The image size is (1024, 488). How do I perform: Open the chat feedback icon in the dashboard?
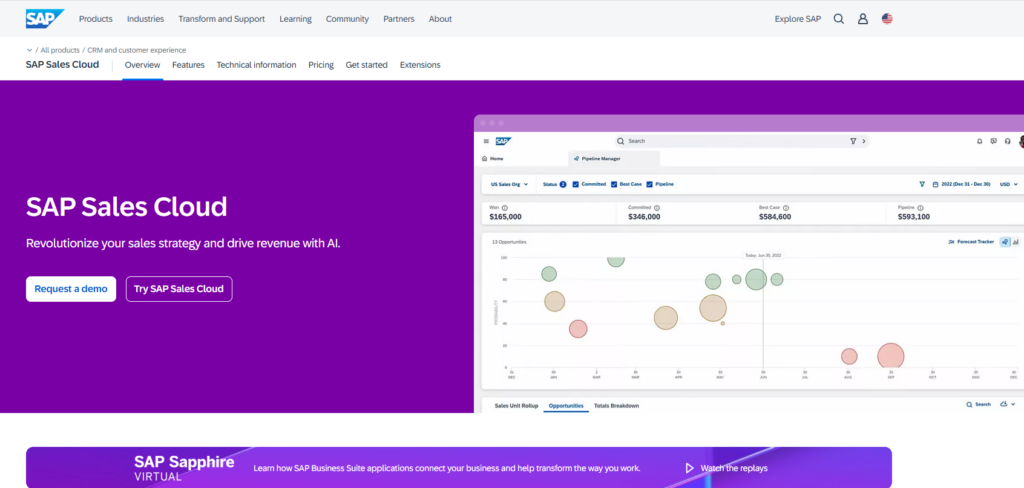coord(994,141)
